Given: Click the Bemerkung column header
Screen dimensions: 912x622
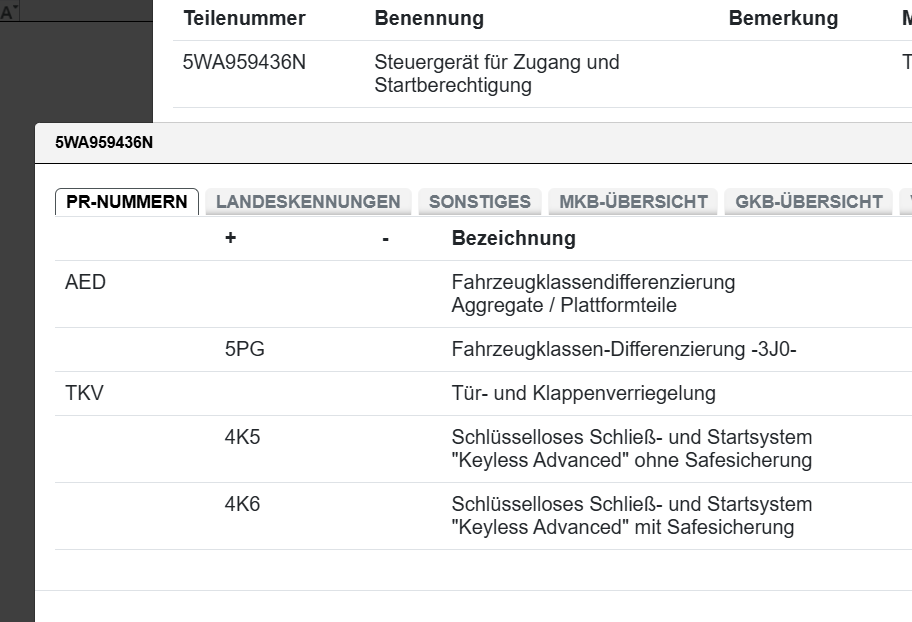Looking at the screenshot, I should (x=783, y=18).
